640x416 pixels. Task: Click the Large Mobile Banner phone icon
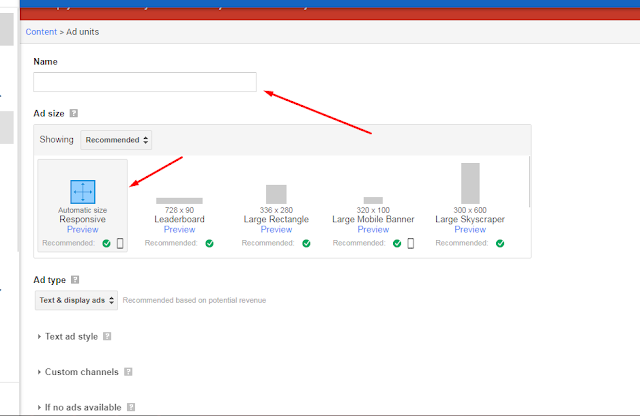[x=411, y=243]
